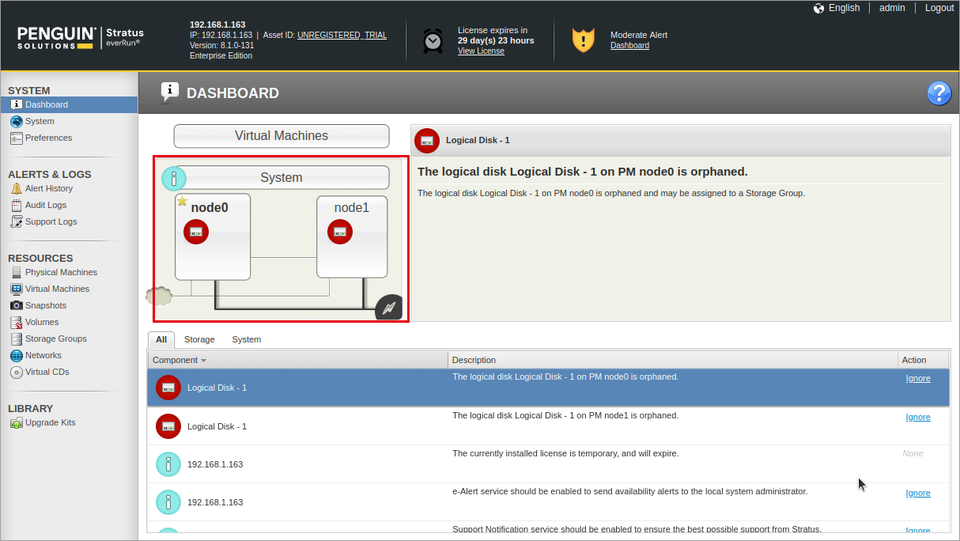The image size is (960, 541).
Task: Click the Action column header
Action: click(x=923, y=360)
